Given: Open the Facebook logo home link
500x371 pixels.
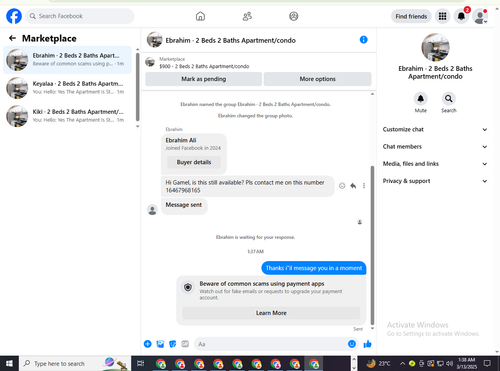Looking at the screenshot, I should 14,16.
